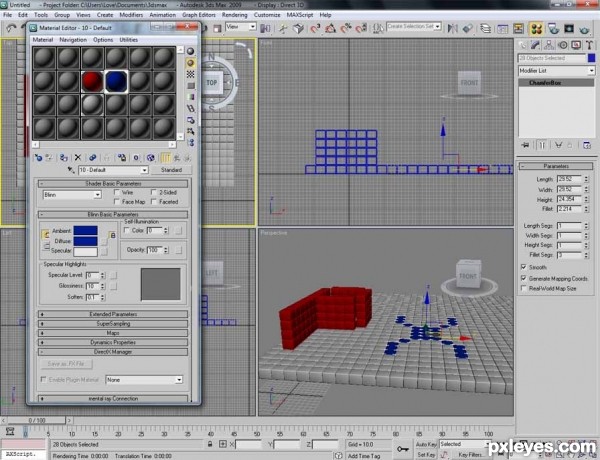Toggle Backlight icon in Material Editor
The width and height of the screenshot is (600, 460).
[191, 63]
